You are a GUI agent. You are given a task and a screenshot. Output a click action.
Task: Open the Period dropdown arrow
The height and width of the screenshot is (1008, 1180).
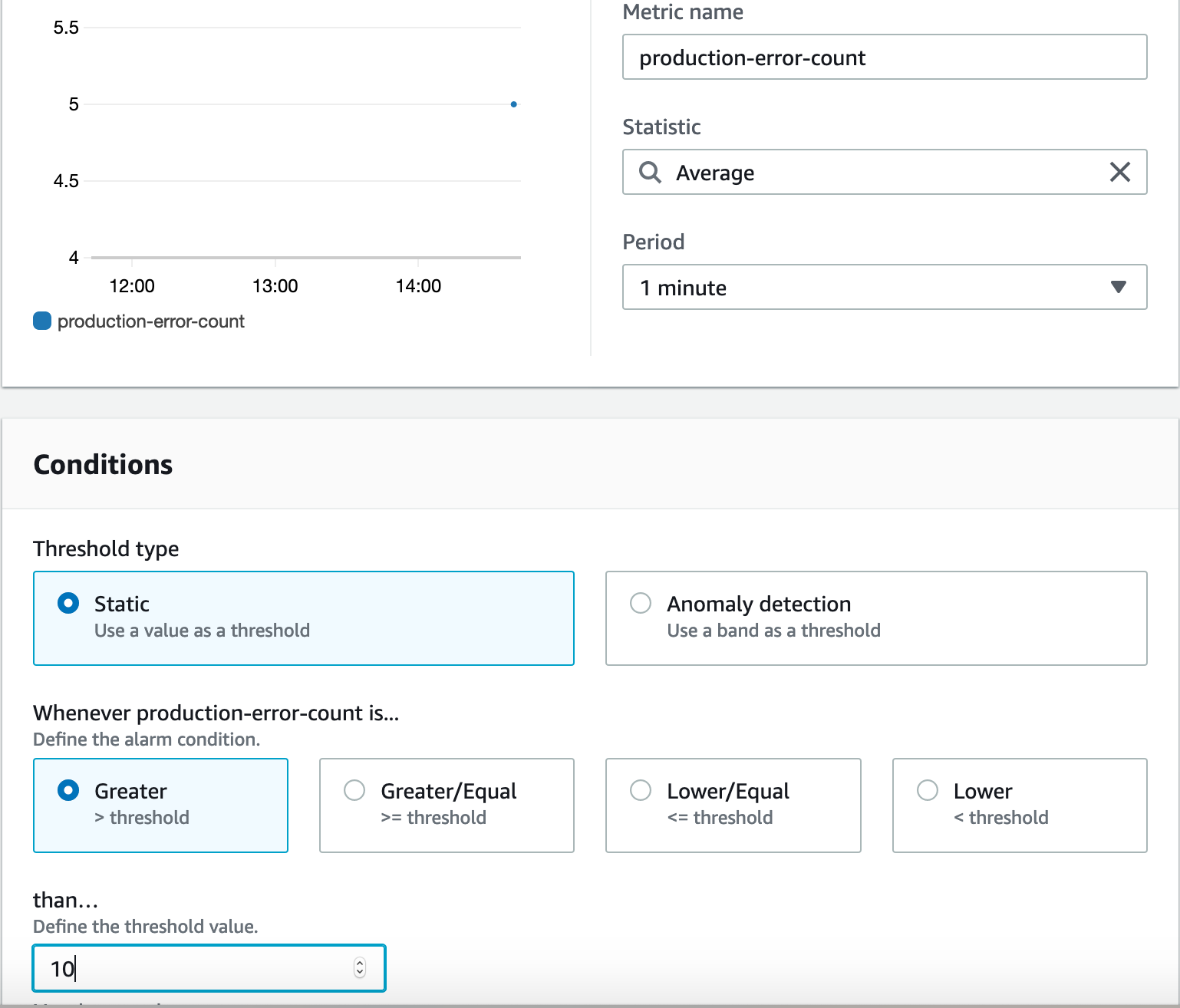(1118, 287)
